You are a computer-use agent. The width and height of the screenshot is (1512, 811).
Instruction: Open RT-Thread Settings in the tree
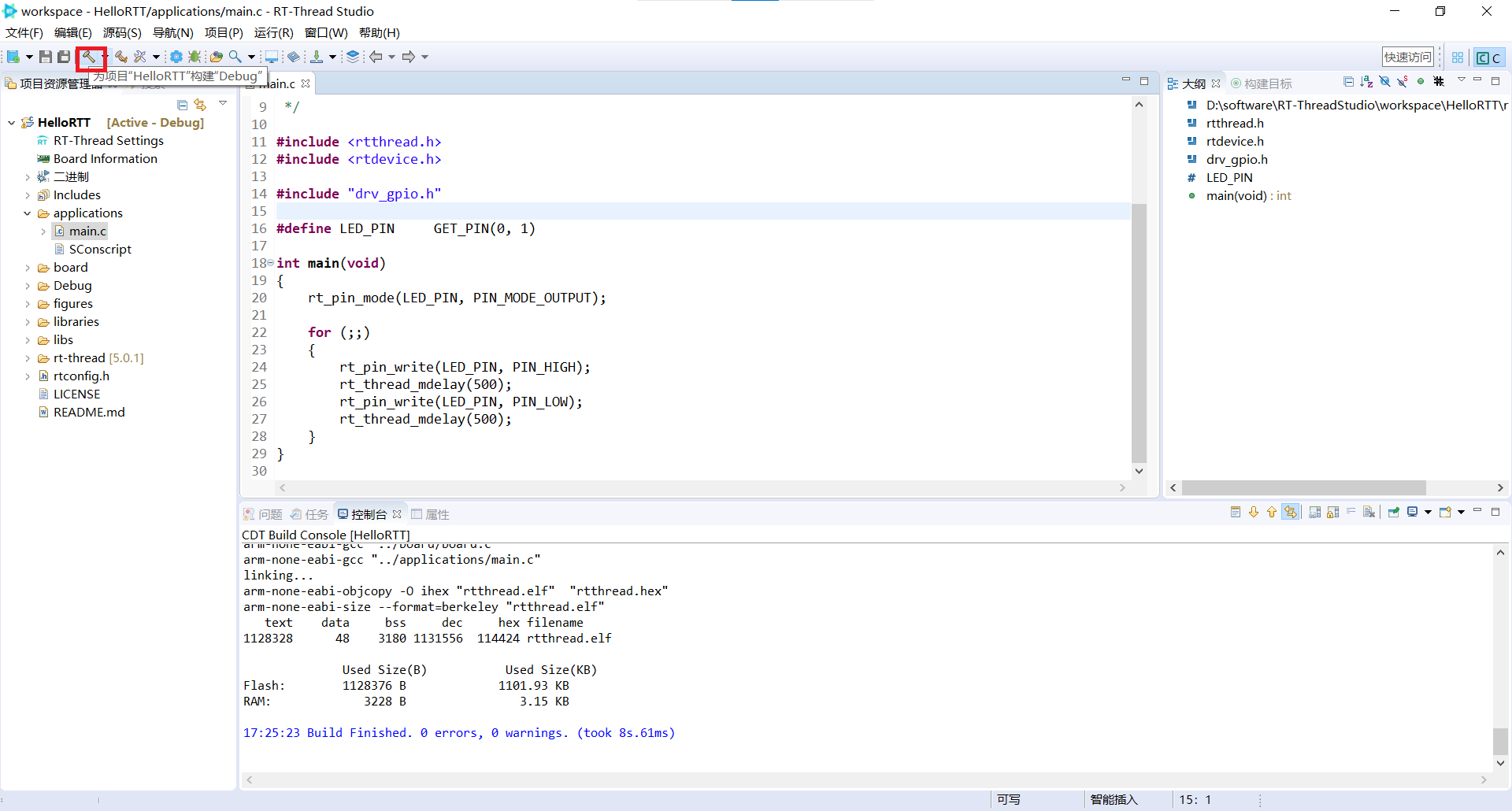(109, 141)
